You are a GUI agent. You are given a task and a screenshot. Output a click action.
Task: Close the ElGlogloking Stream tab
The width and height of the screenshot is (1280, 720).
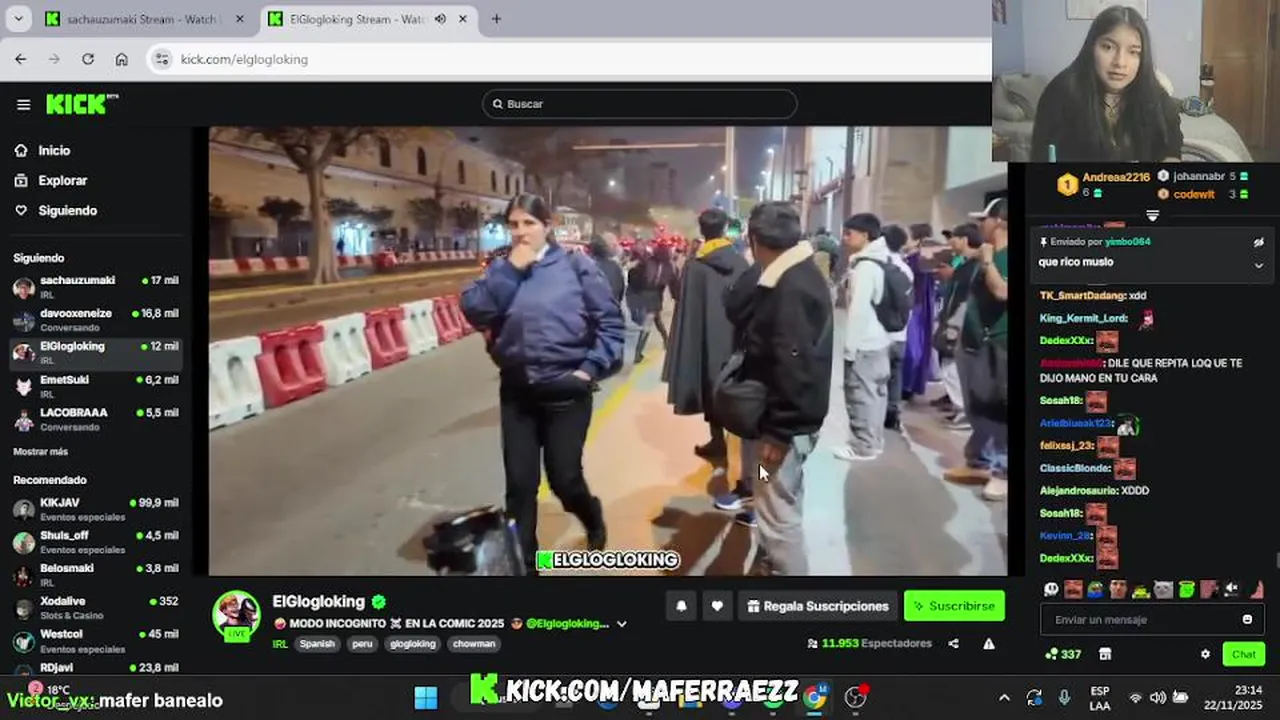(x=462, y=19)
